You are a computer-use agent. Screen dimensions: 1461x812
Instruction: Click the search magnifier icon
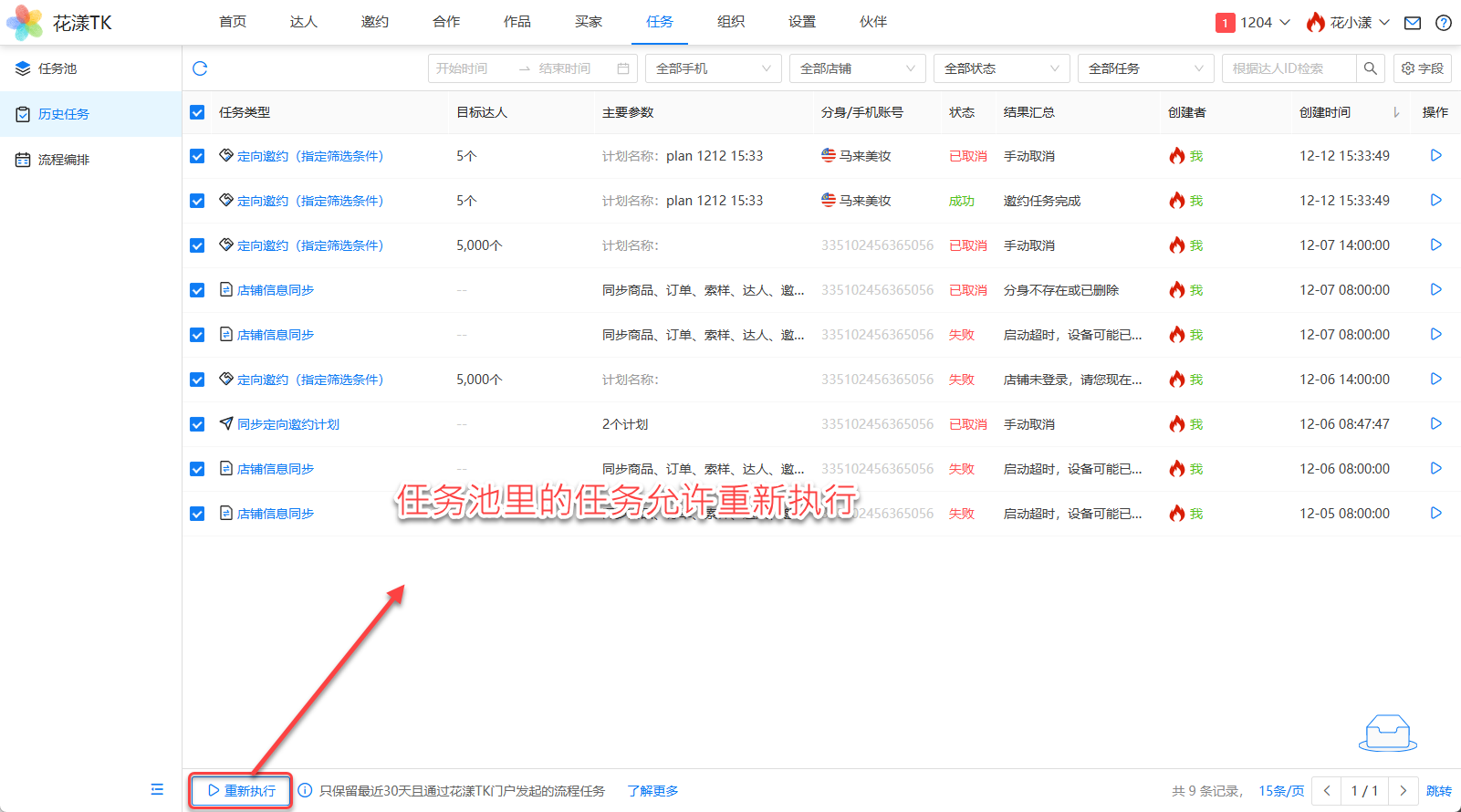[x=1370, y=68]
